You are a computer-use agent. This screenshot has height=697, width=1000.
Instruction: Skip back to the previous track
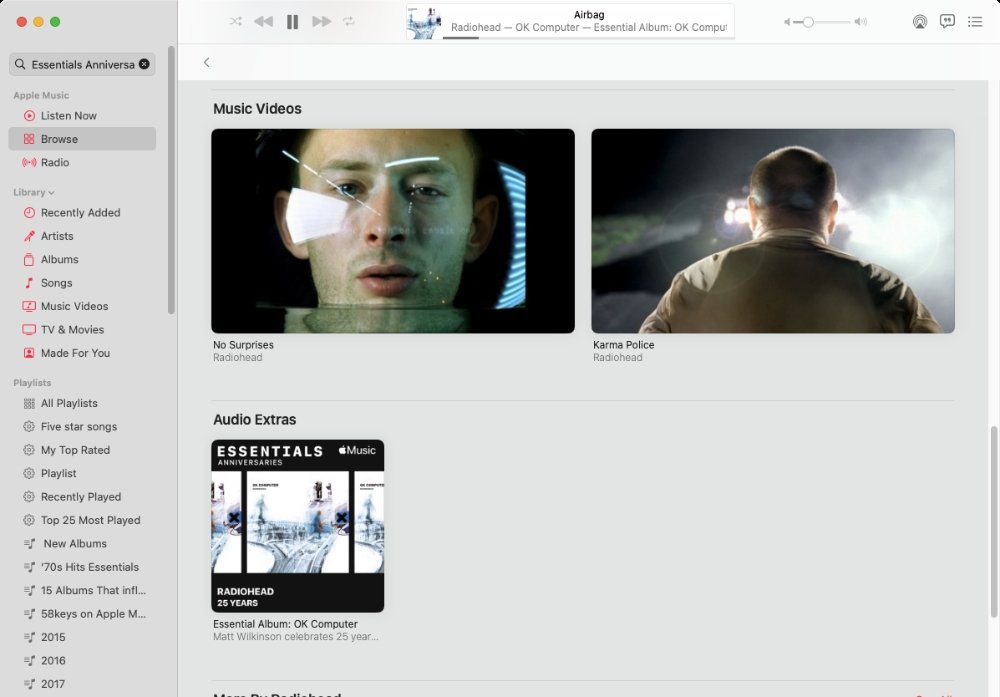click(263, 21)
